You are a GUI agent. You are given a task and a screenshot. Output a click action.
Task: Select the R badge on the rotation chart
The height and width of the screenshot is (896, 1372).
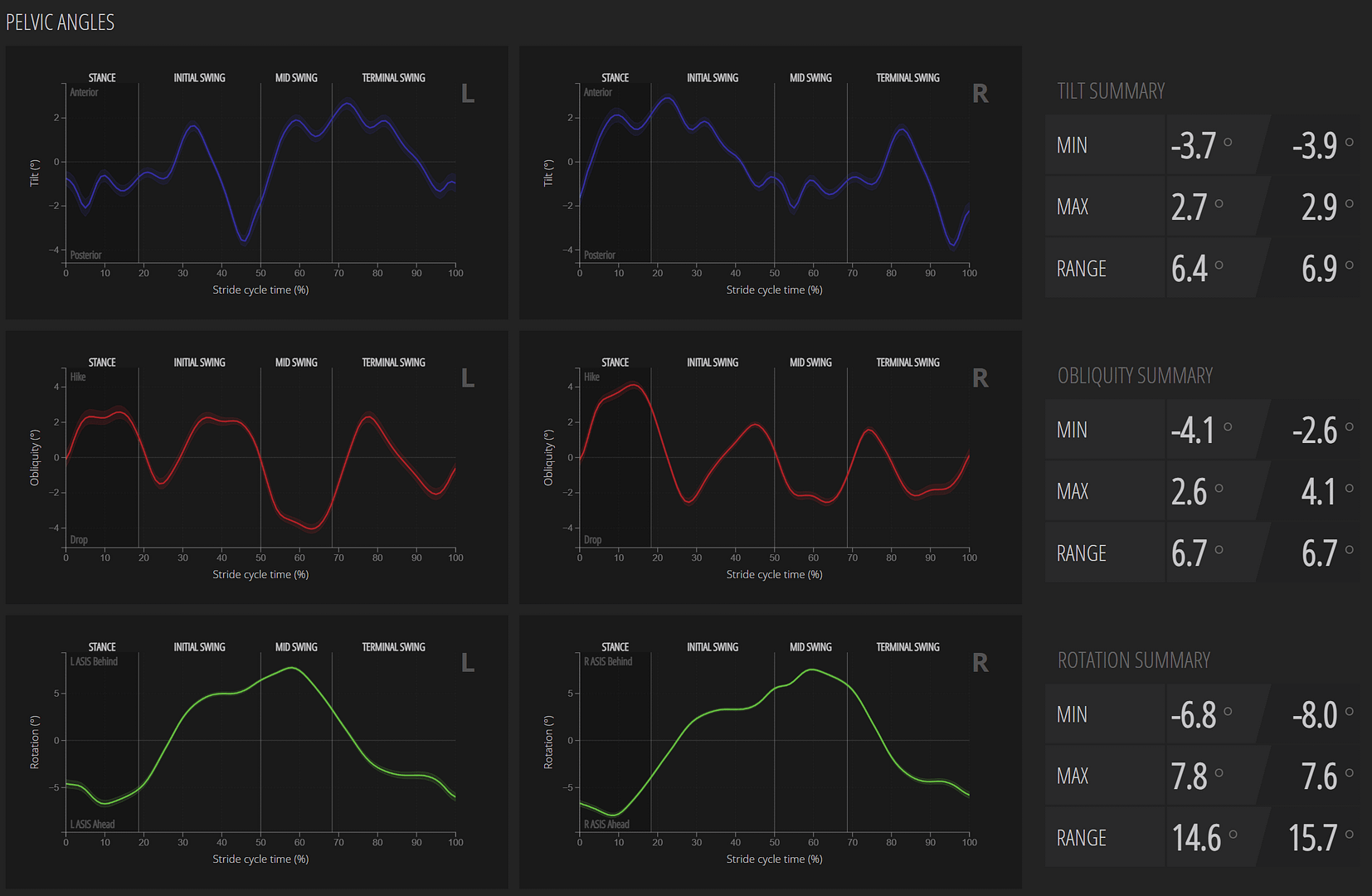(x=980, y=664)
